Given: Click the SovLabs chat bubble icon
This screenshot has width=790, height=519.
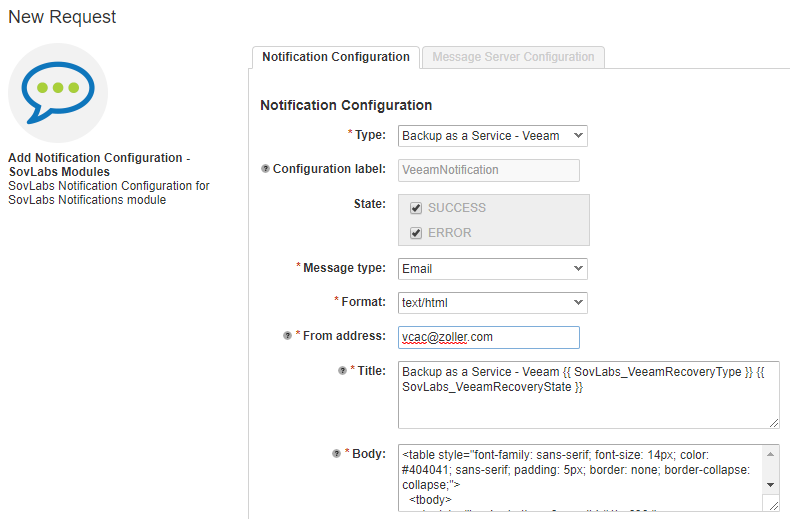Looking at the screenshot, I should click(58, 93).
